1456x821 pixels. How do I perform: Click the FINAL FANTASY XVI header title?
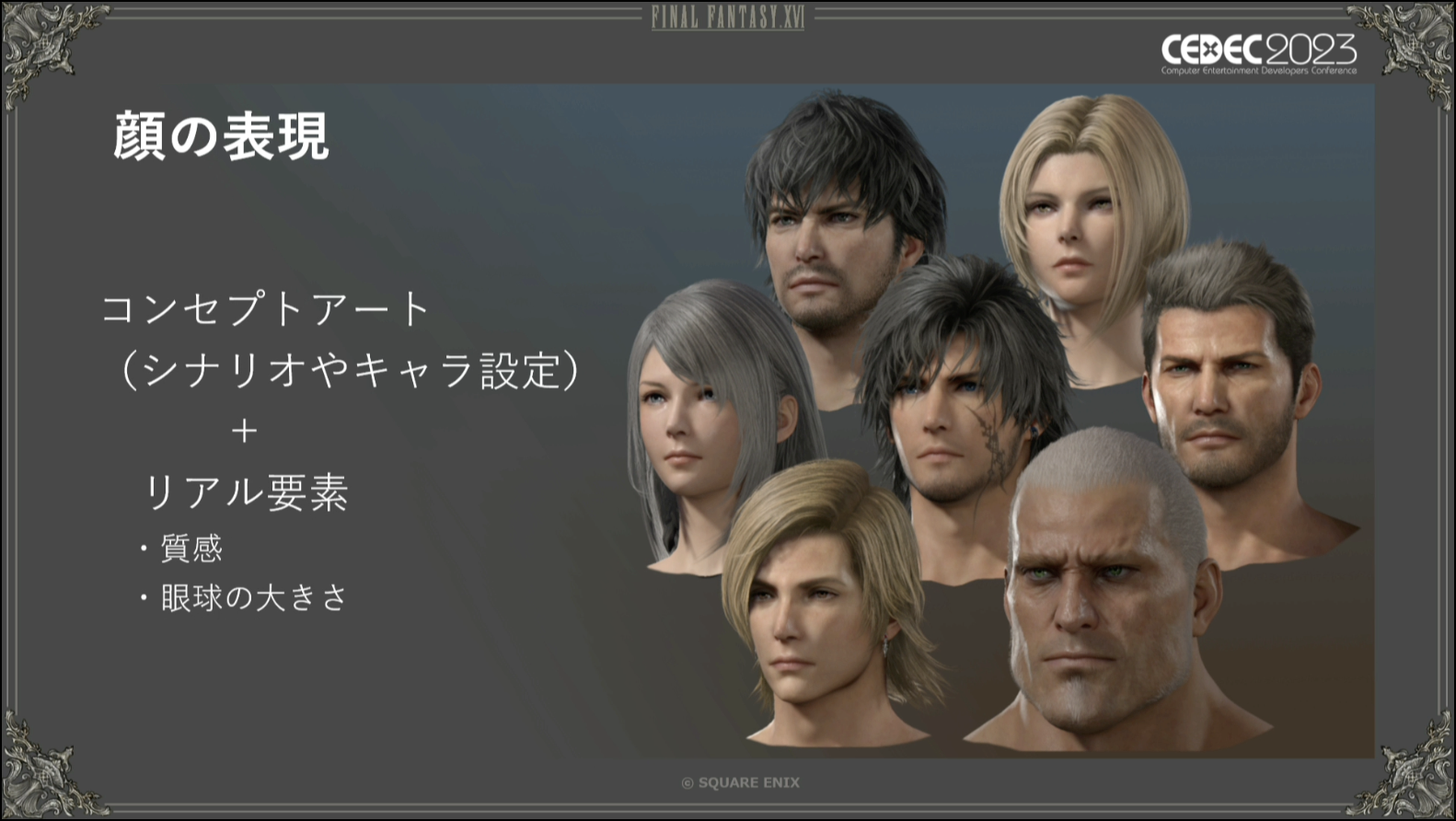(728, 17)
